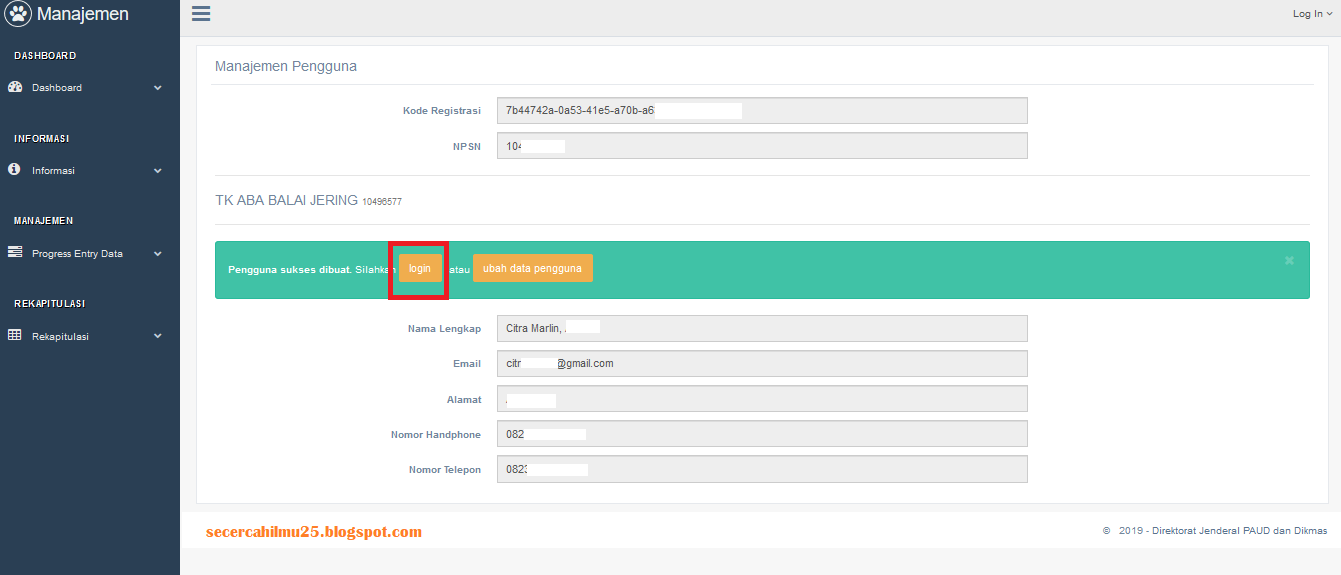Toggle the hamburger sidebar menu icon
1341x575 pixels.
click(x=201, y=13)
